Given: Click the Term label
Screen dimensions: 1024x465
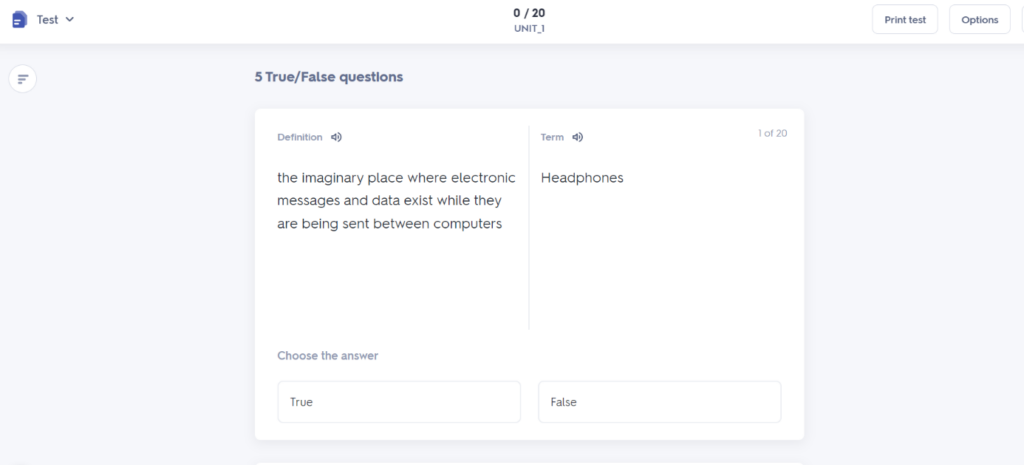Looking at the screenshot, I should (x=552, y=137).
